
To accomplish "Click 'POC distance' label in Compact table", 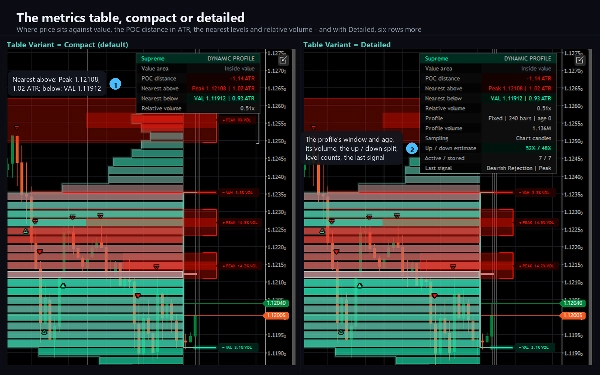I will pyautogui.click(x=158, y=78).
